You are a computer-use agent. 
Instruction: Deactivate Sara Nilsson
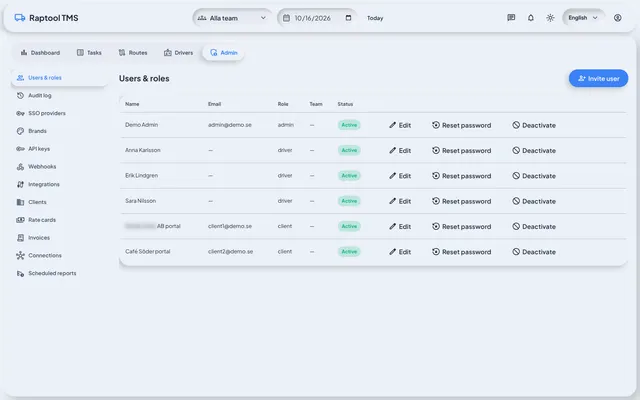pyautogui.click(x=534, y=201)
